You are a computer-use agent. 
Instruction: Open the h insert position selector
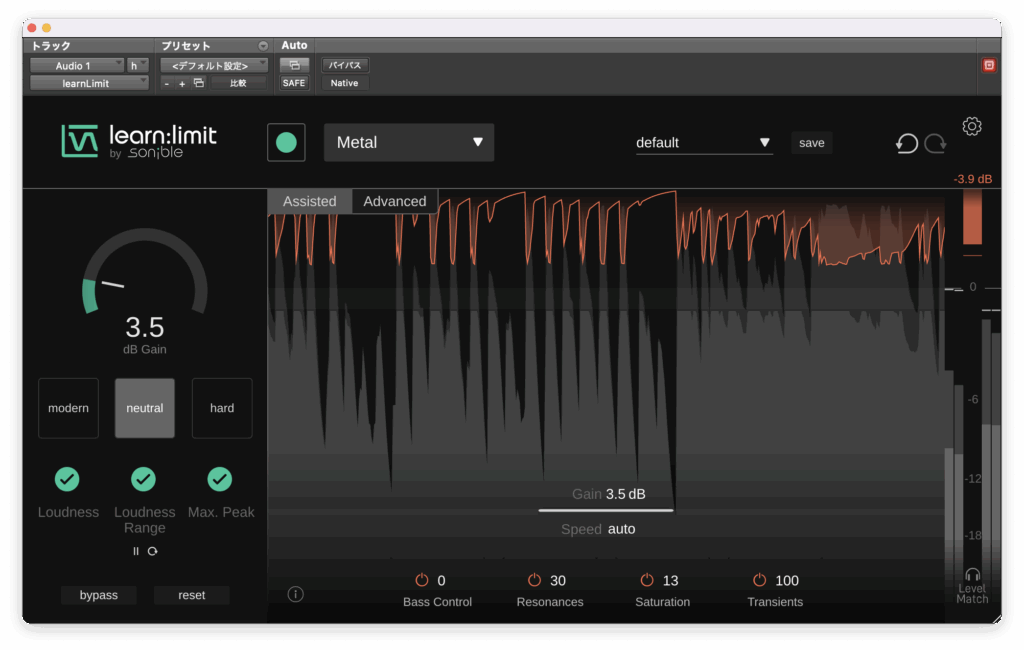point(138,65)
